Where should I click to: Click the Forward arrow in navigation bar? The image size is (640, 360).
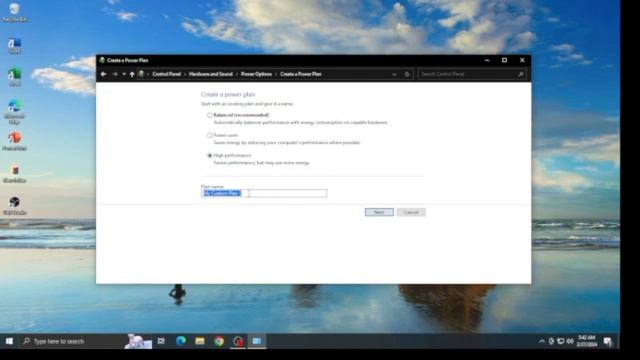tap(115, 74)
